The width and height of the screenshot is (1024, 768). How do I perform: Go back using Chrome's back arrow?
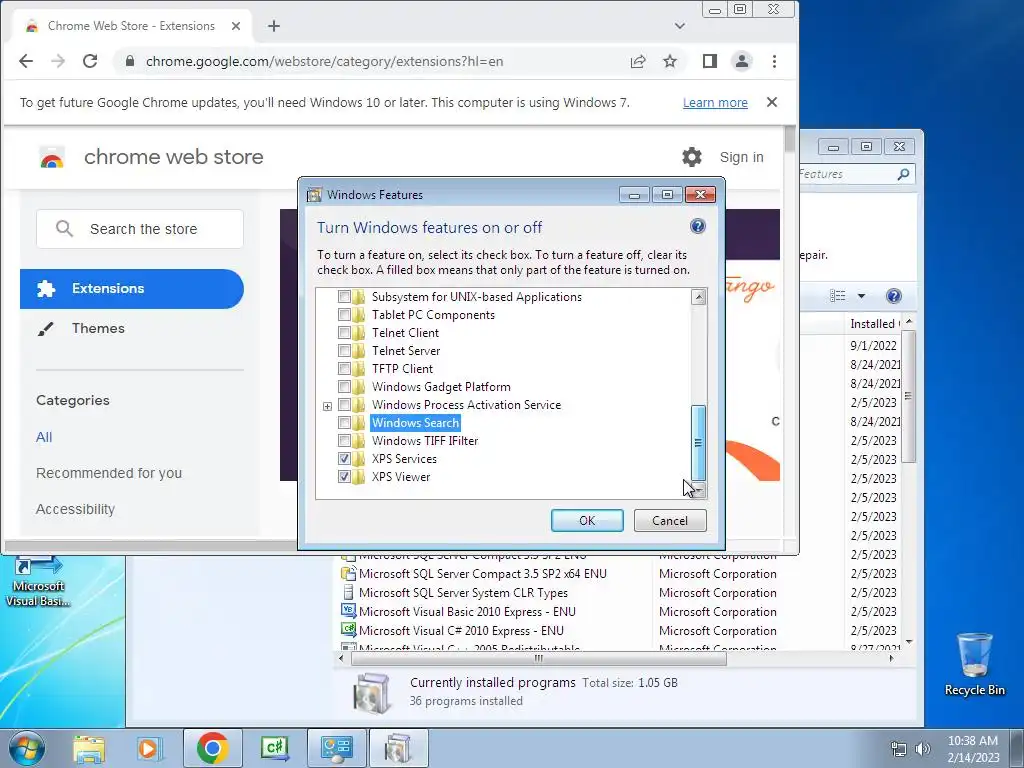[25, 61]
